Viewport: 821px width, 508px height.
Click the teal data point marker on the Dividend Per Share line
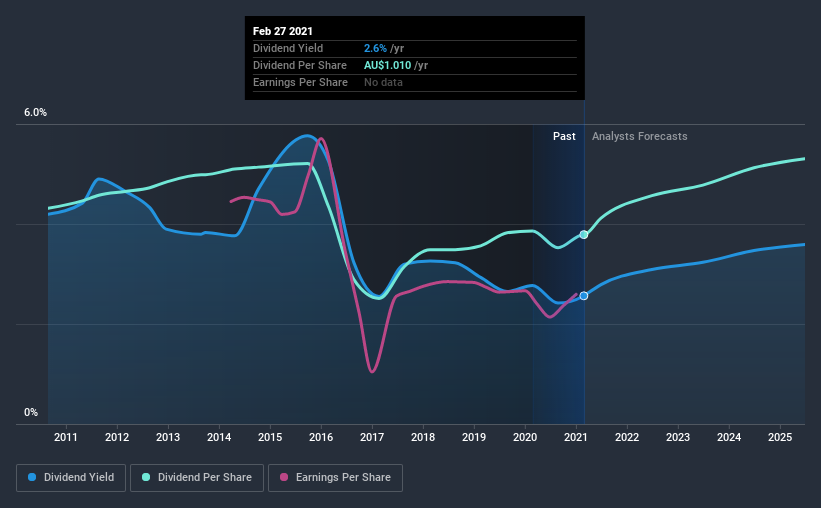point(584,235)
